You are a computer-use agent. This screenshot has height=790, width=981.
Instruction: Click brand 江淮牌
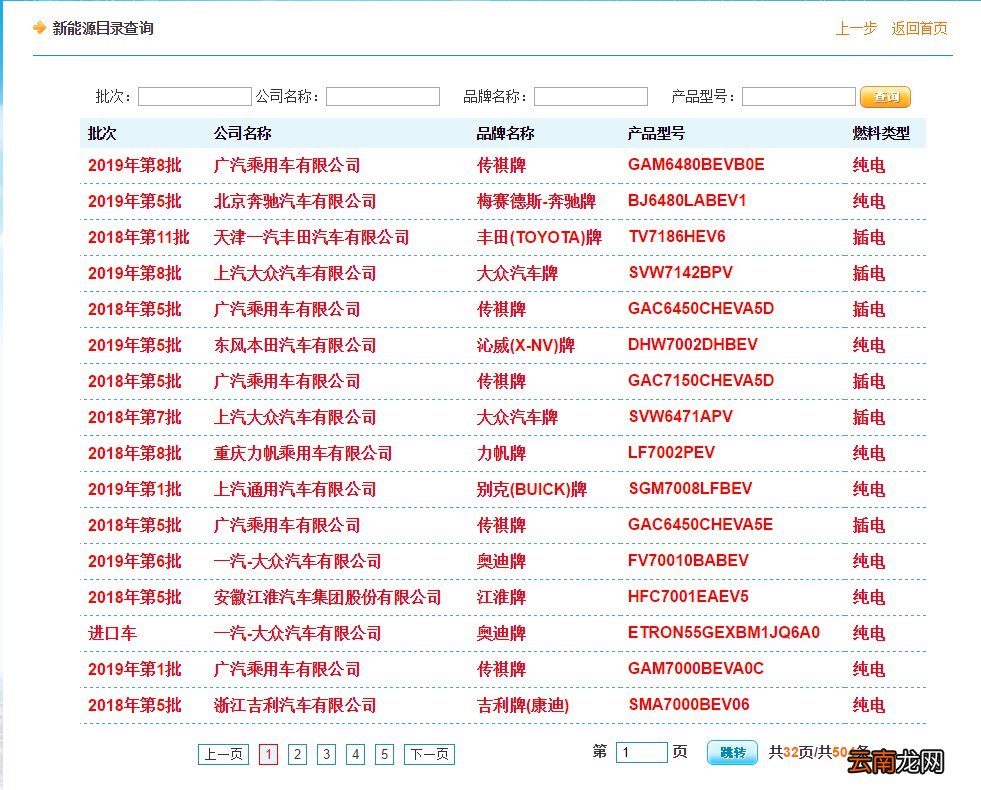click(x=501, y=597)
